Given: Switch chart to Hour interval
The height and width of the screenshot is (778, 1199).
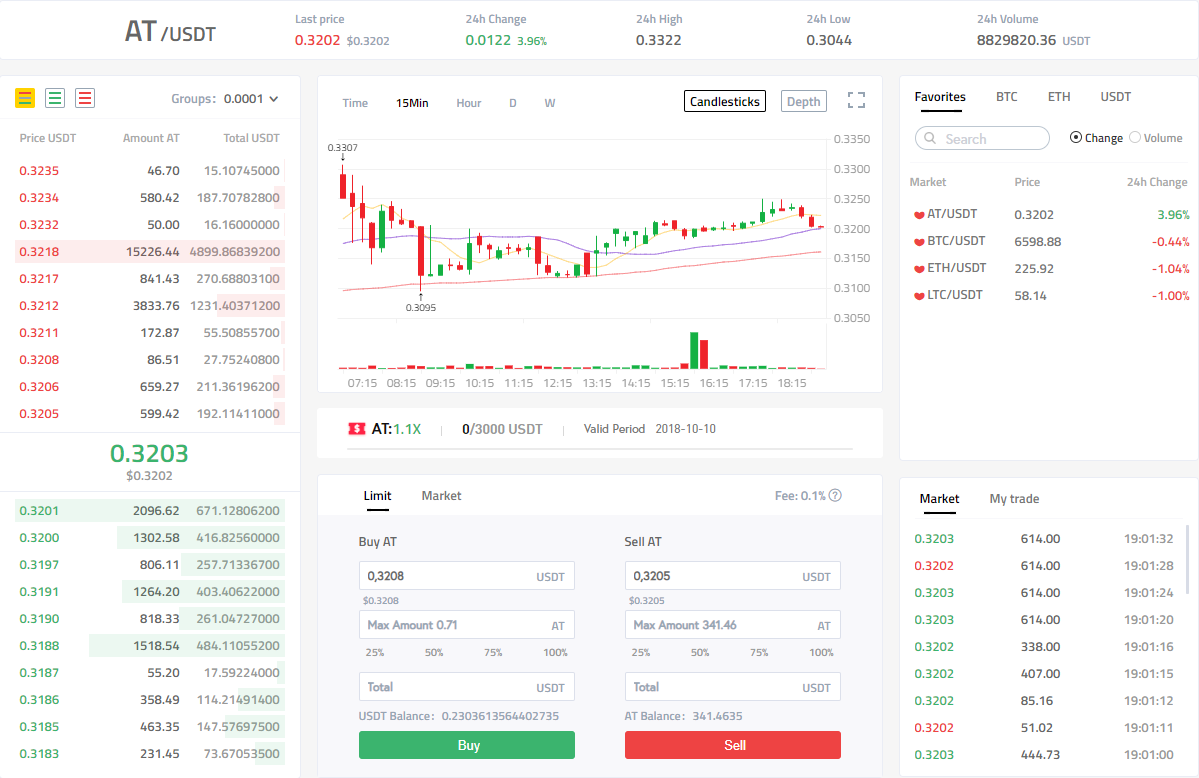Looking at the screenshot, I should pos(469,103).
